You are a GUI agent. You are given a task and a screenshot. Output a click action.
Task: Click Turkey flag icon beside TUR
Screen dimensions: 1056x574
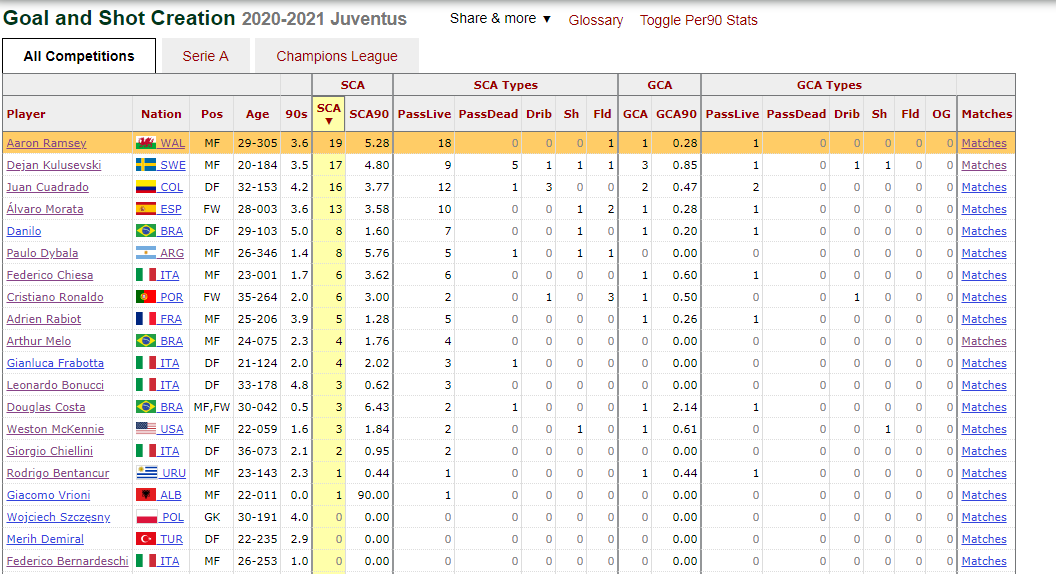pyautogui.click(x=146, y=539)
